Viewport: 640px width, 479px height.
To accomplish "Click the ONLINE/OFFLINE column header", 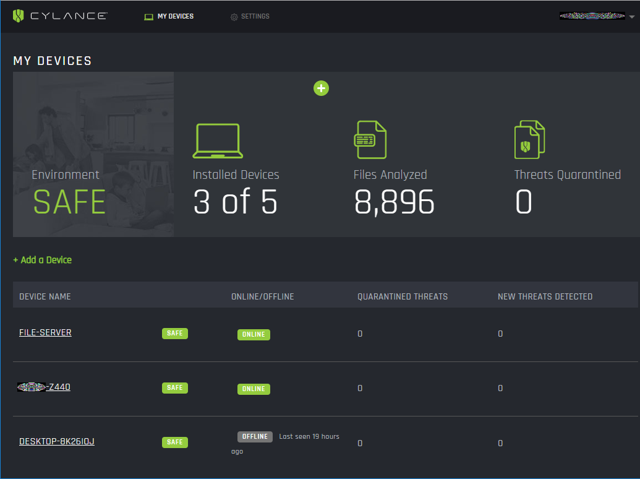I will click(262, 297).
